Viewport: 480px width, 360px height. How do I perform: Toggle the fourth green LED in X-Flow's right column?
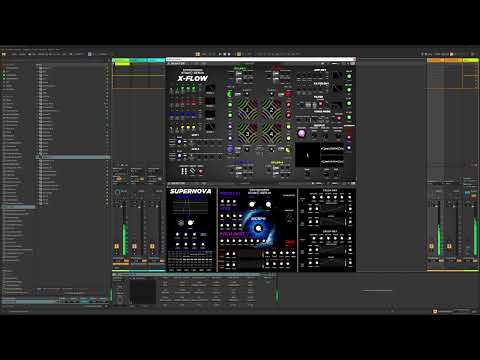tap(349, 117)
